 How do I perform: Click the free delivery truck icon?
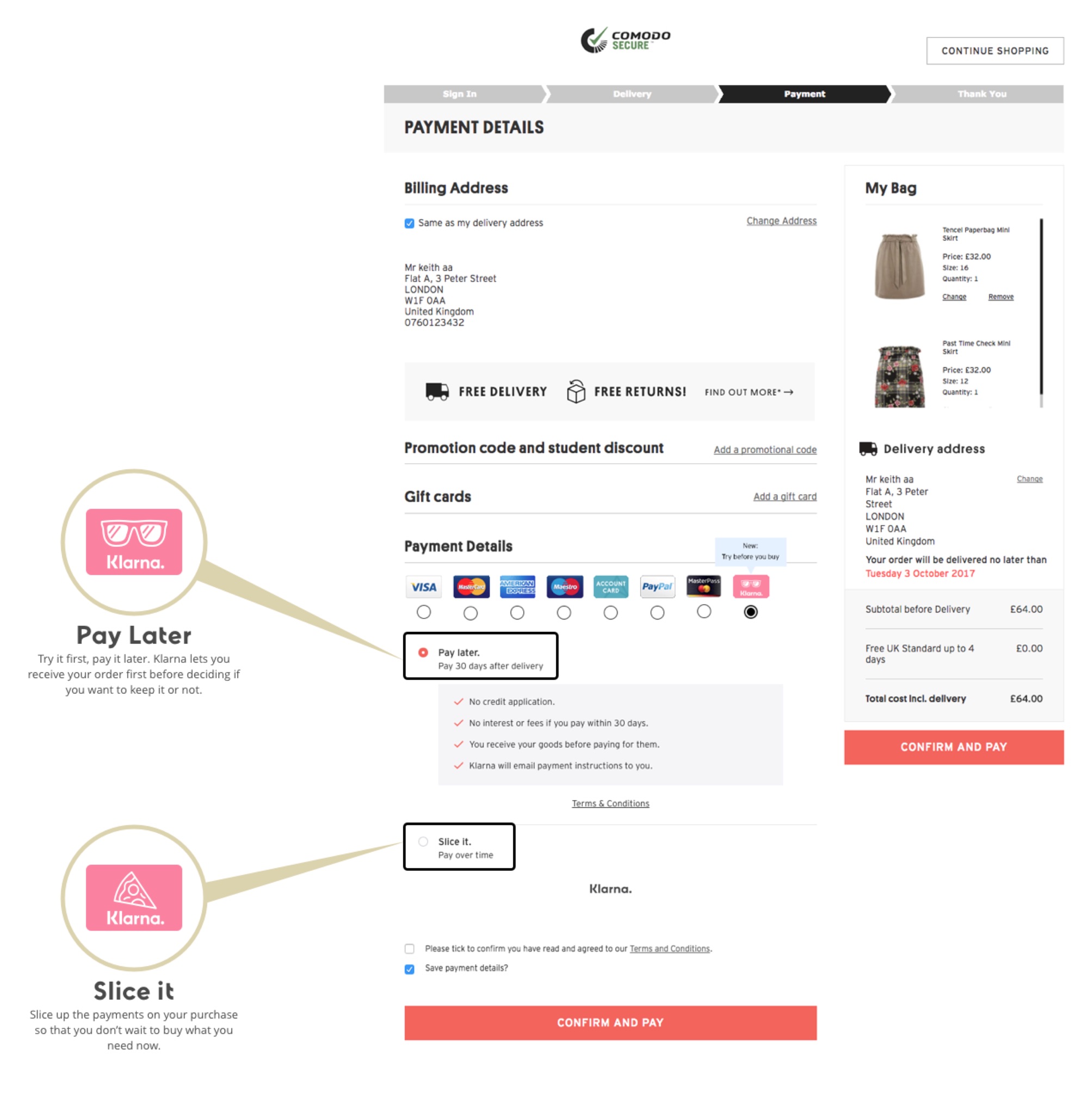click(437, 390)
